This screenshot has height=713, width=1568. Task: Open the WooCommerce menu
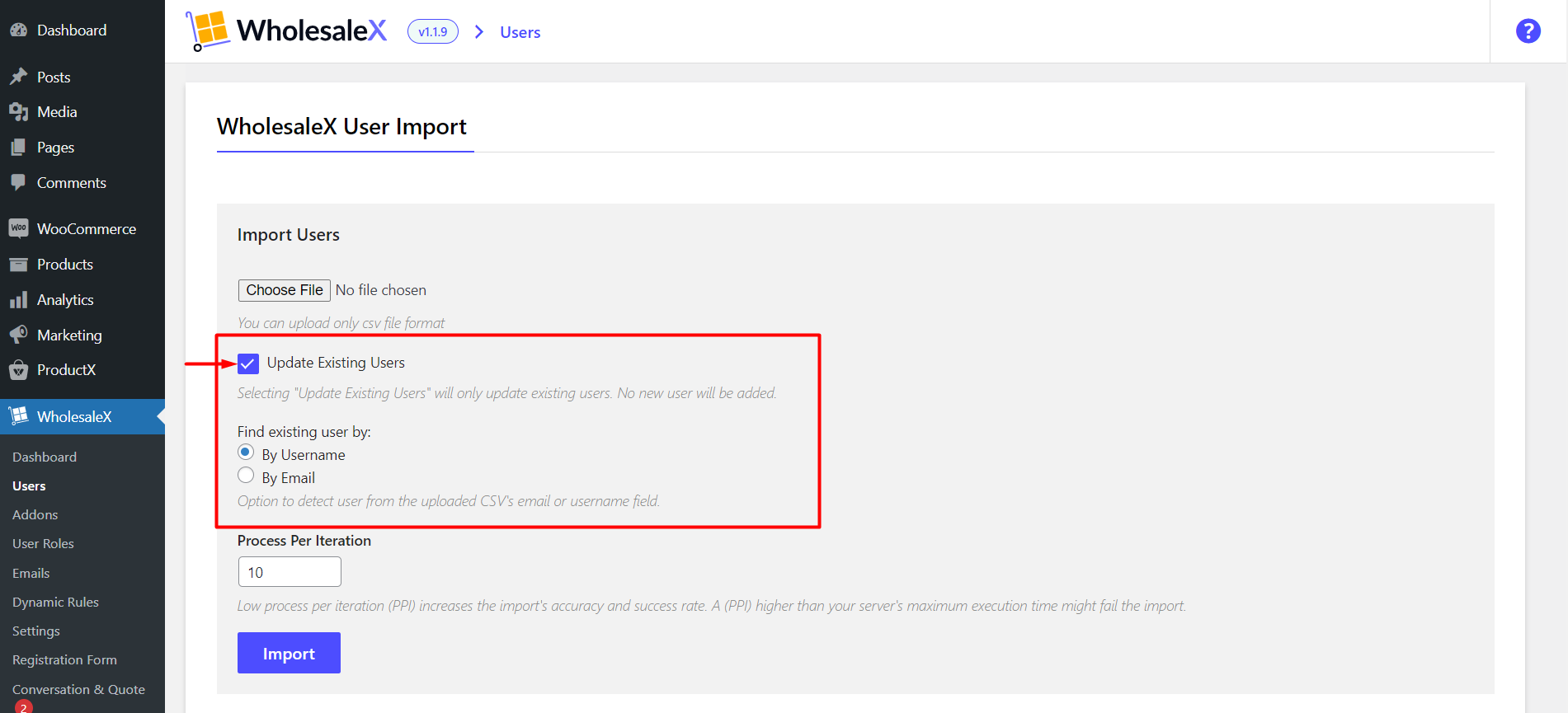click(x=82, y=228)
